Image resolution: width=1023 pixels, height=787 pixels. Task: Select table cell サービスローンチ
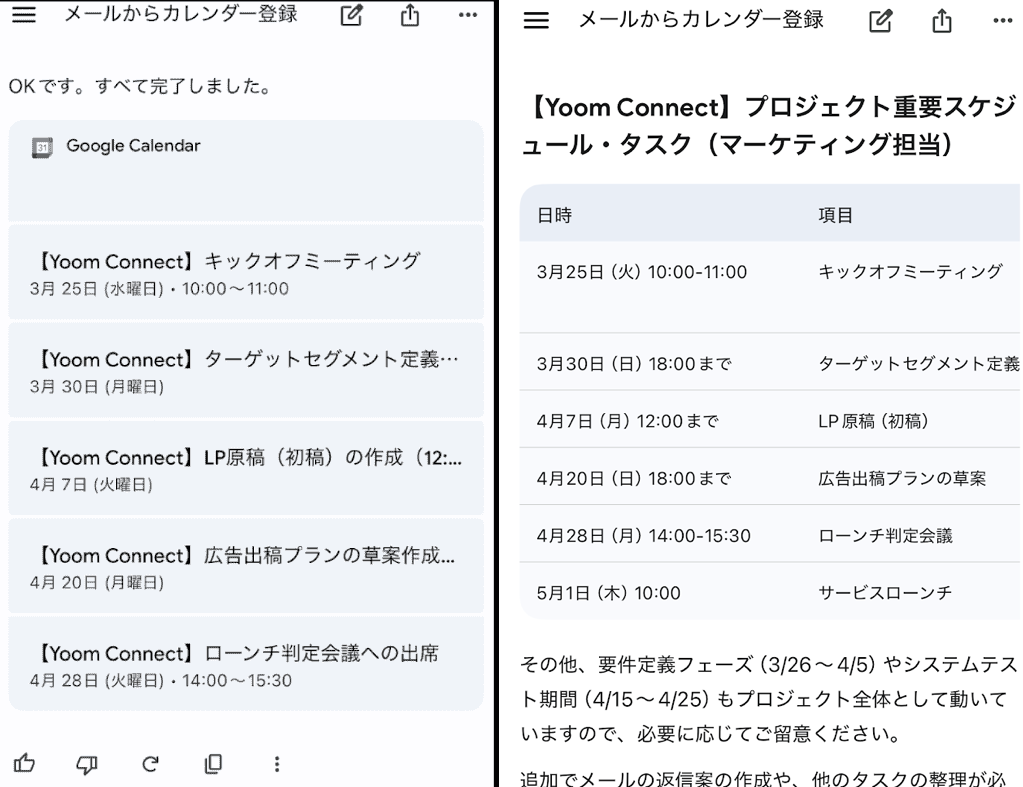885,593
